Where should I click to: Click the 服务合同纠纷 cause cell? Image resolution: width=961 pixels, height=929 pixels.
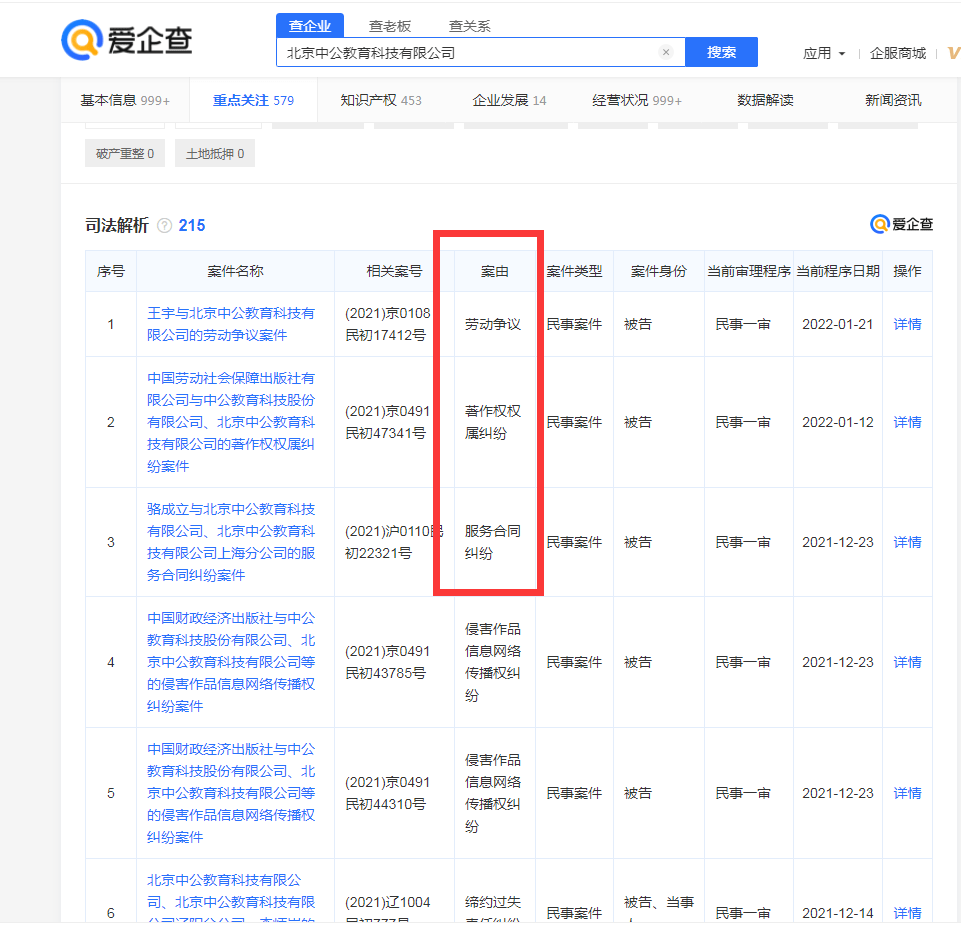click(493, 542)
